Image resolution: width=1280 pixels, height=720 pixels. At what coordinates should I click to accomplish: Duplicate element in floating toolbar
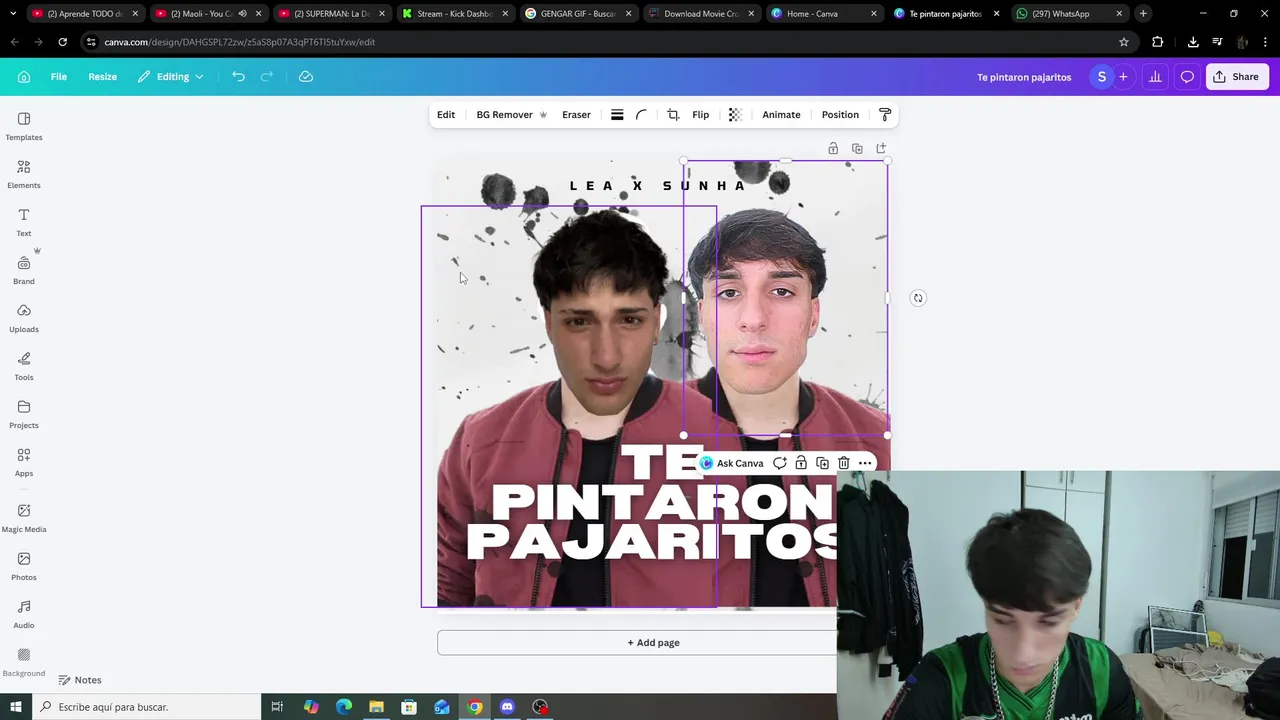[822, 463]
